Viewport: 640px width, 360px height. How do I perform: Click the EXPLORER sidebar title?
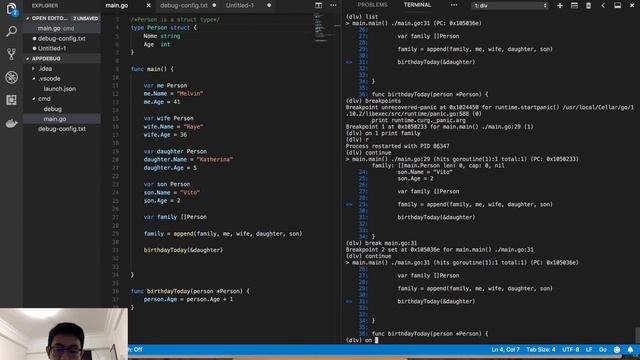tap(45, 6)
